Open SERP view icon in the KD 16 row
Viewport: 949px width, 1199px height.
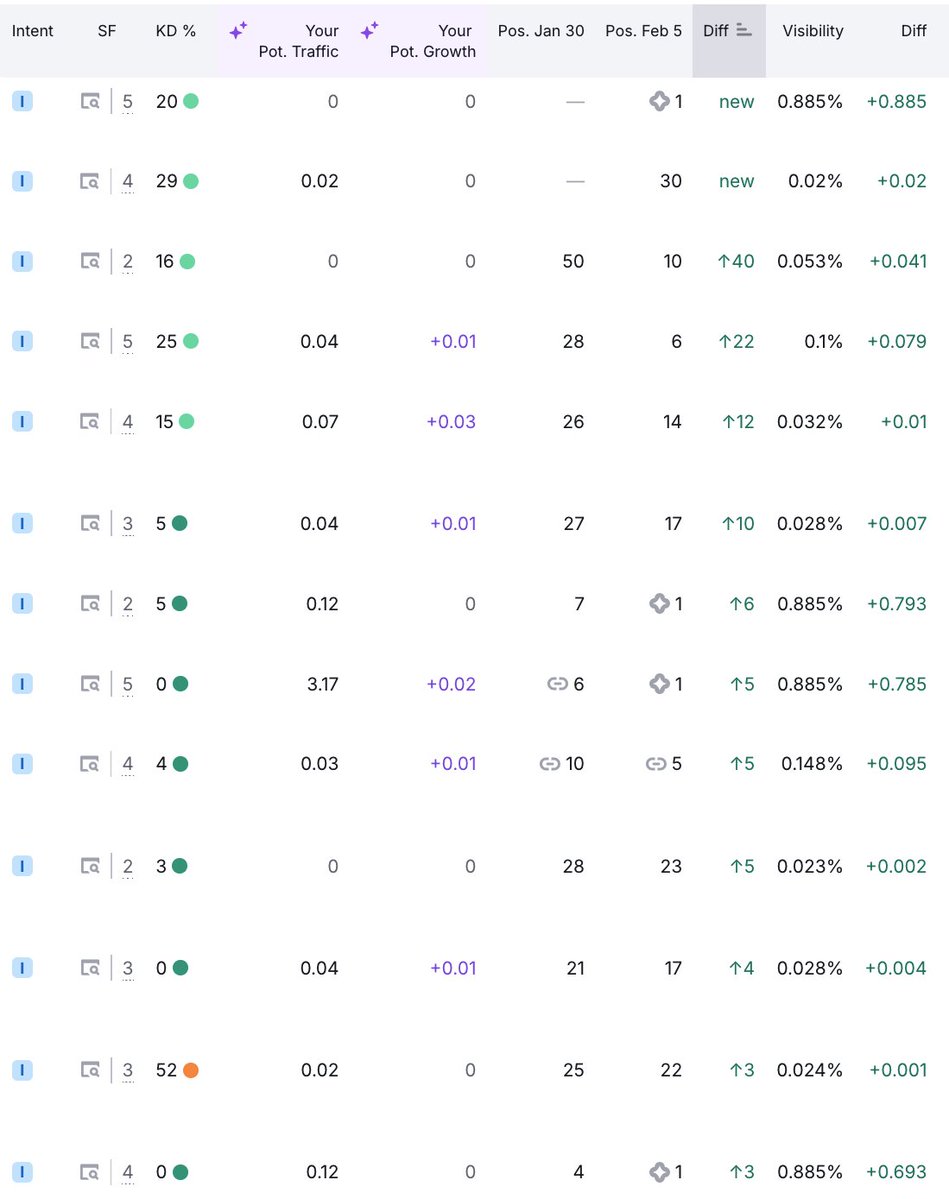pyautogui.click(x=90, y=262)
